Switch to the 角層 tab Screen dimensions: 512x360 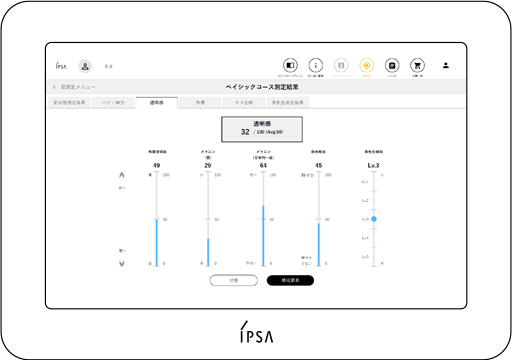tap(200, 103)
